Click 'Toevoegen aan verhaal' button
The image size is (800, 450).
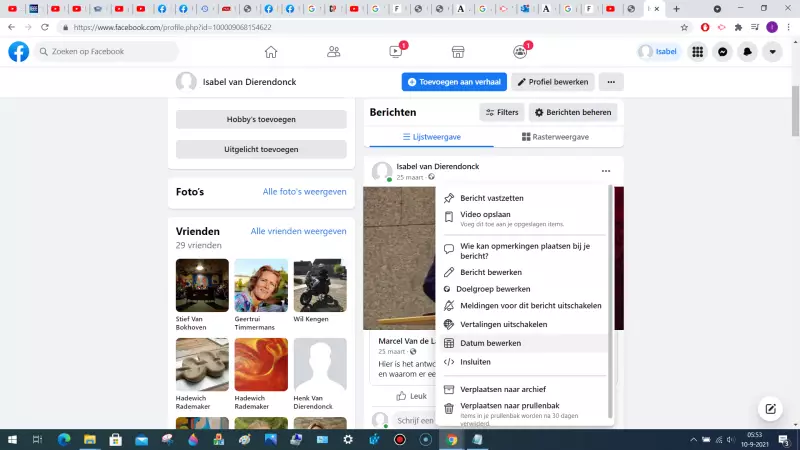coord(455,82)
